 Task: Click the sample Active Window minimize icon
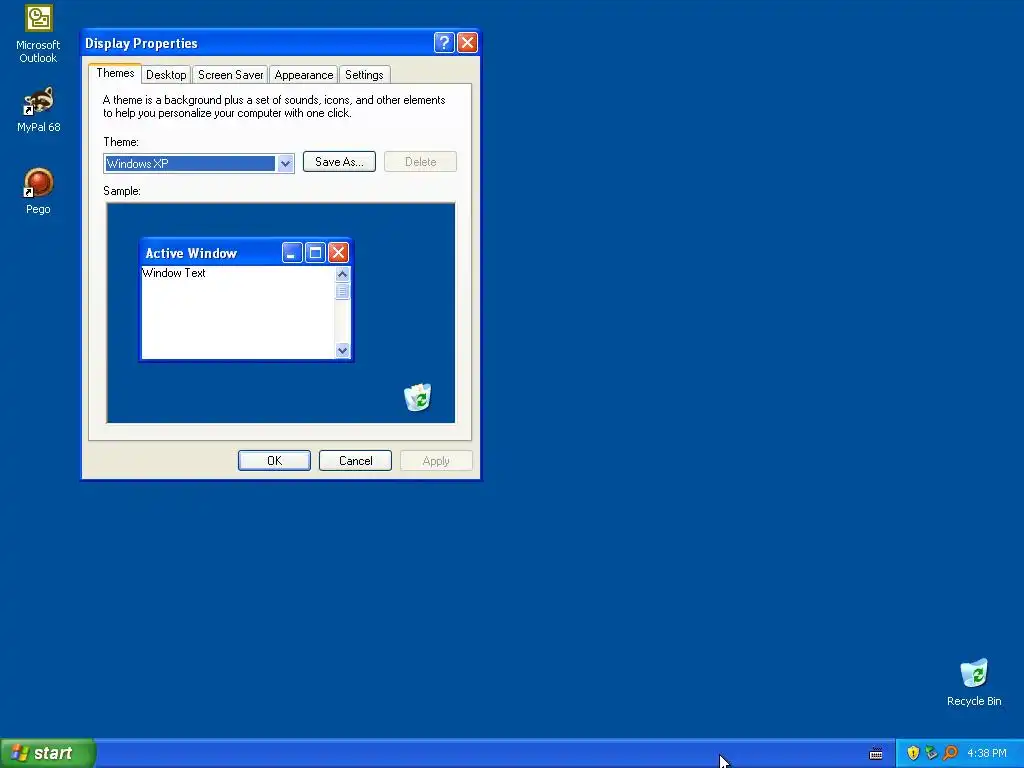(292, 253)
